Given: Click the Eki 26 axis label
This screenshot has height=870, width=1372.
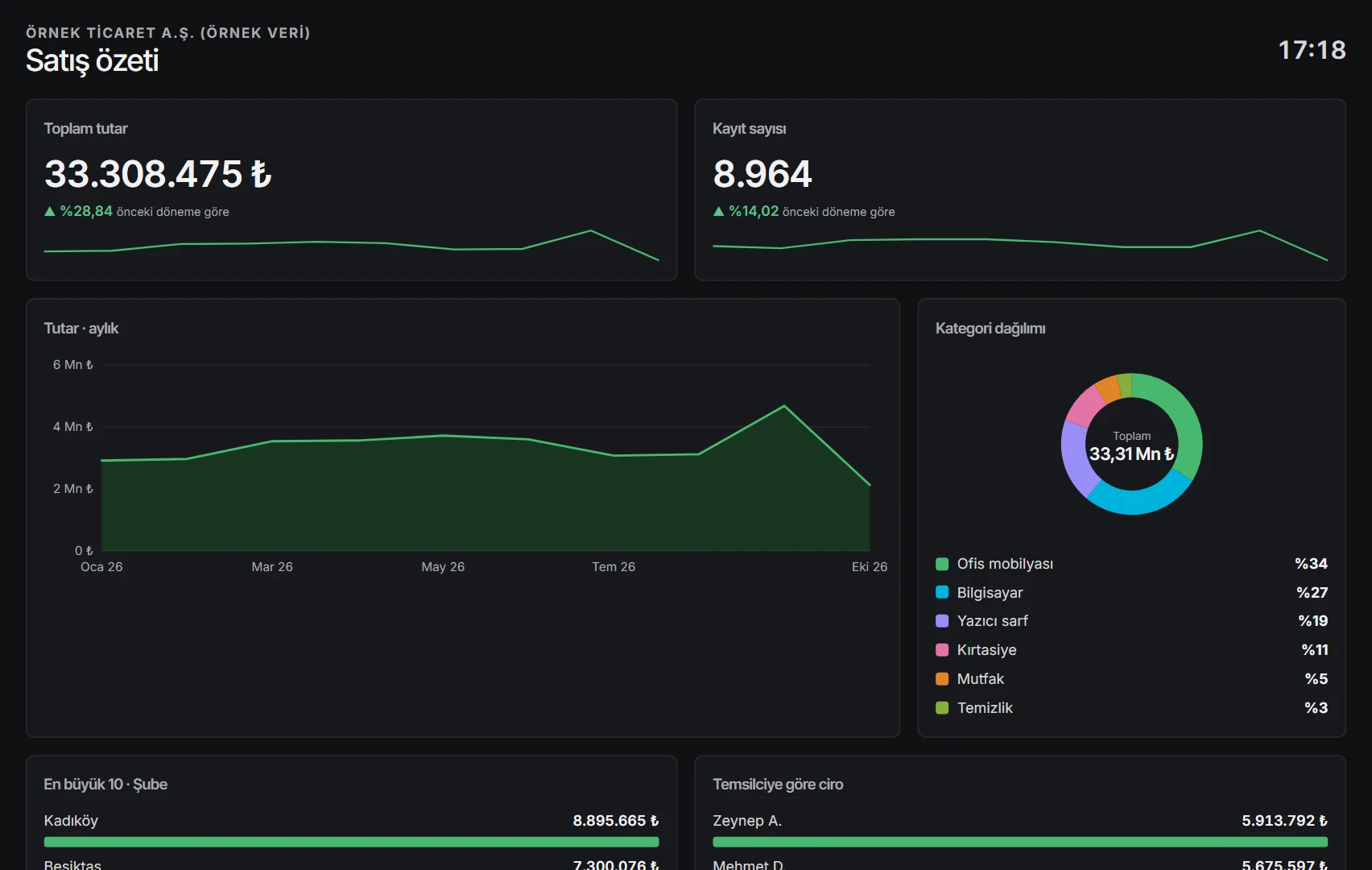Looking at the screenshot, I should point(870,567).
